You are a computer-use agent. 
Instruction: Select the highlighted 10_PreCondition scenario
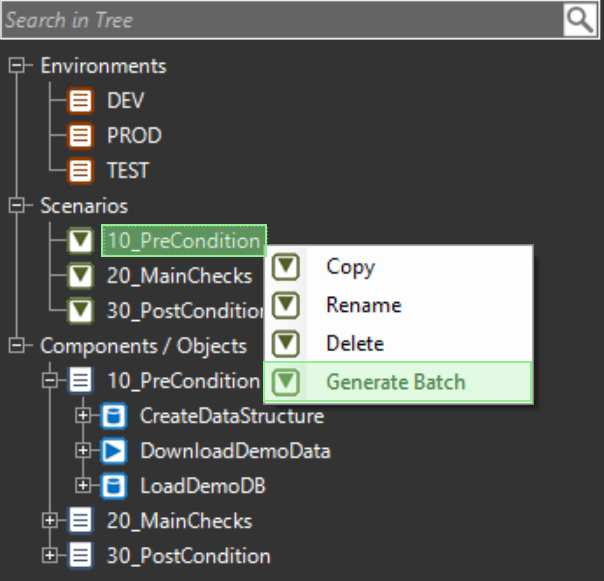tap(184, 241)
